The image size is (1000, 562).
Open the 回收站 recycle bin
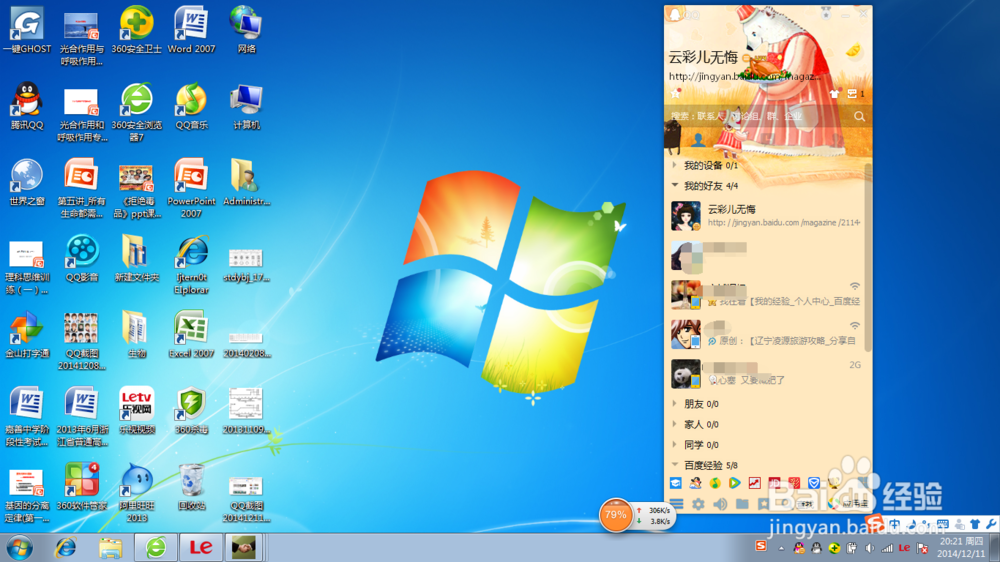pos(191,486)
